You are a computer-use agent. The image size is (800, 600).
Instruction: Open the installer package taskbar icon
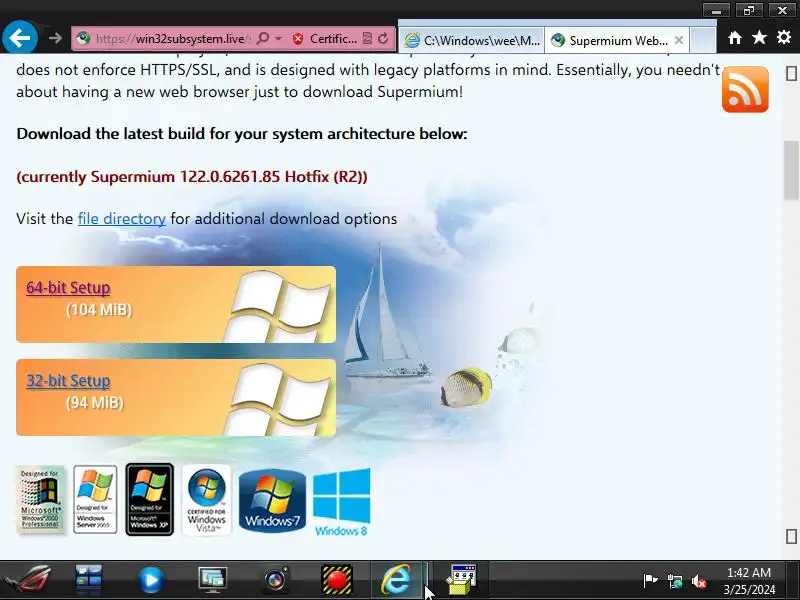click(462, 580)
